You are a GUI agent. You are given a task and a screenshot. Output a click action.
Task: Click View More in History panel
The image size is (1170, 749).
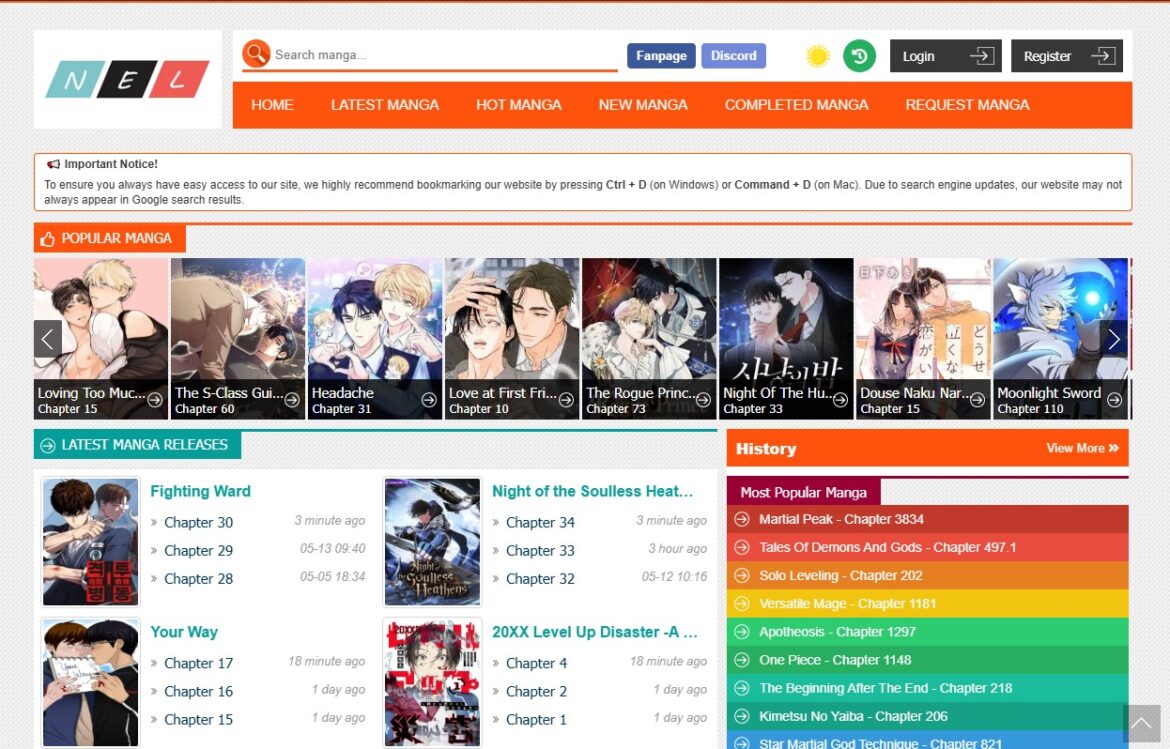coord(1083,448)
